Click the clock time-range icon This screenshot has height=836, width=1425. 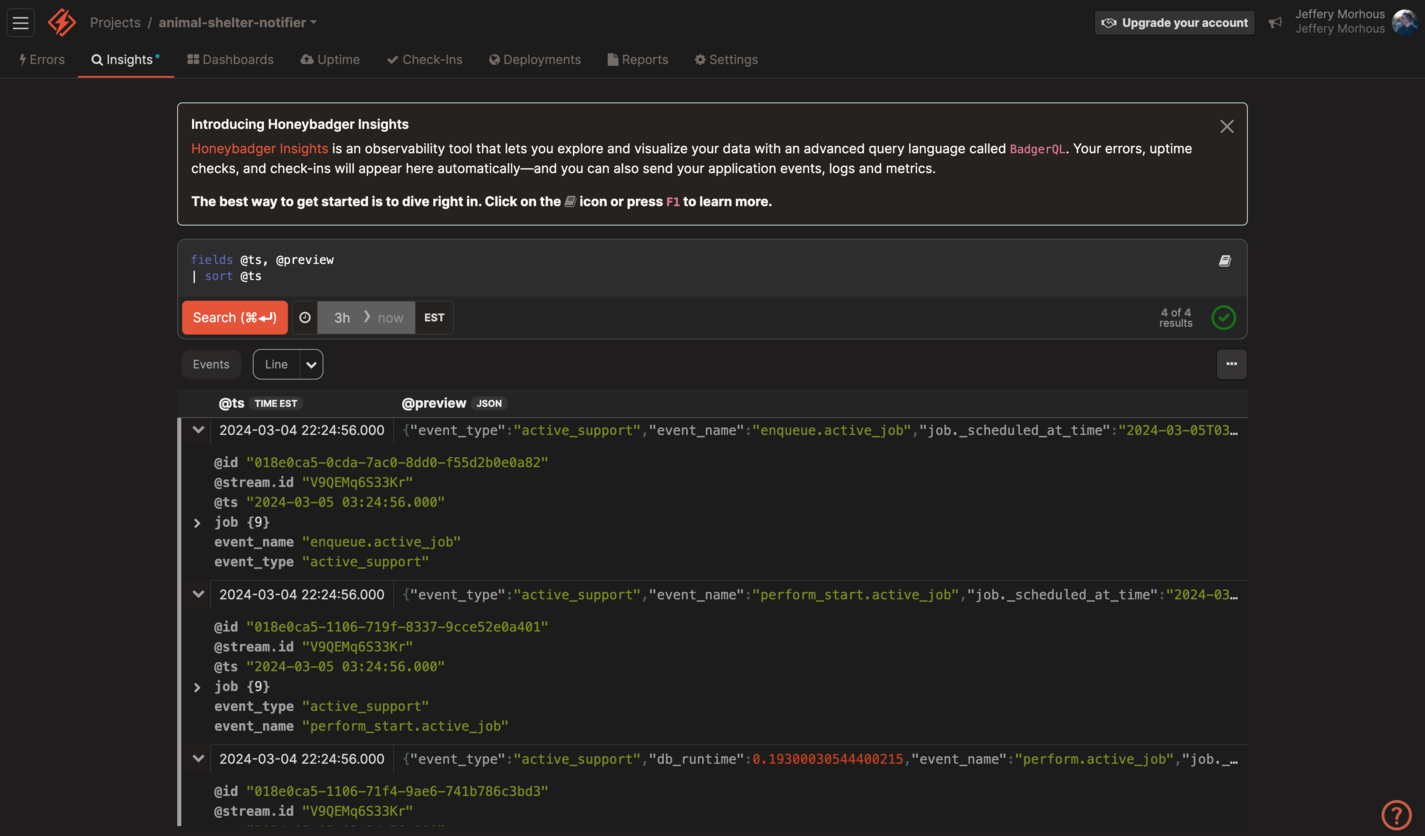[305, 318]
